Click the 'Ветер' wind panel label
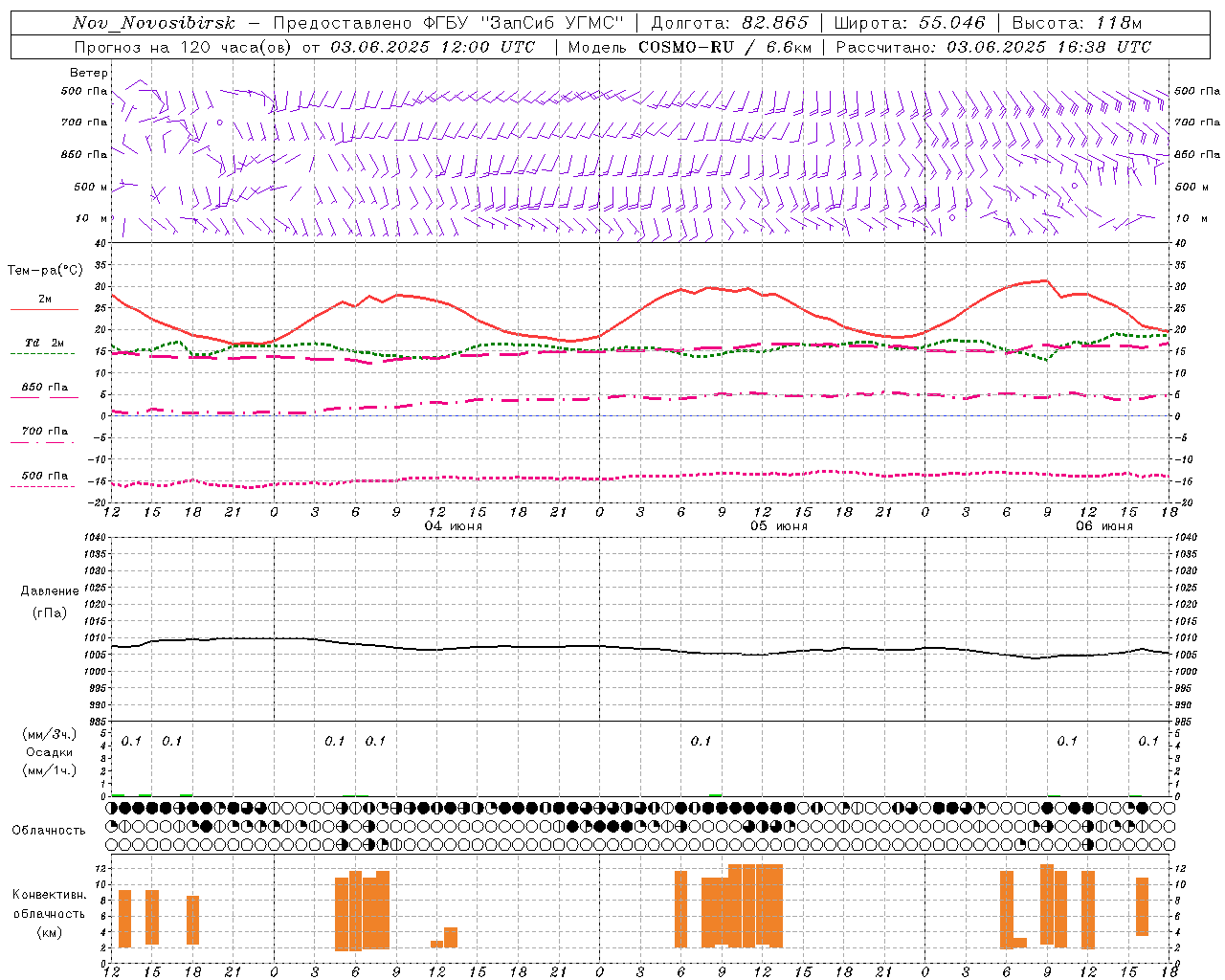Screen dimensions: 1225x980 click(x=89, y=73)
